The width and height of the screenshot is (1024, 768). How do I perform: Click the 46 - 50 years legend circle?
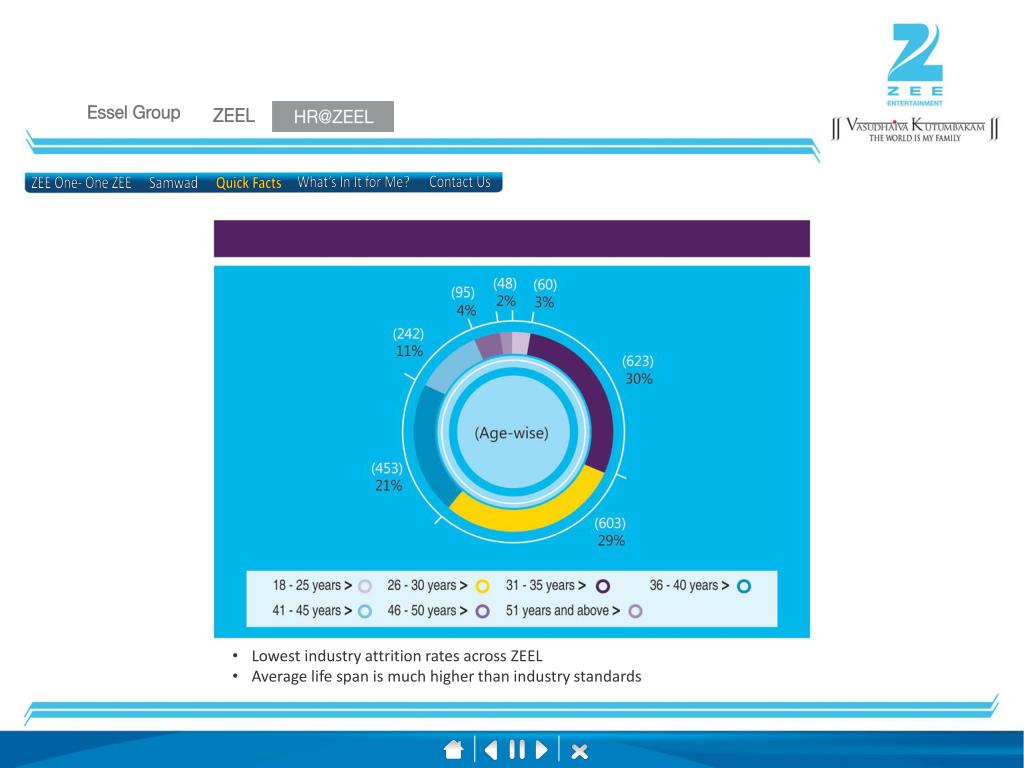point(482,611)
